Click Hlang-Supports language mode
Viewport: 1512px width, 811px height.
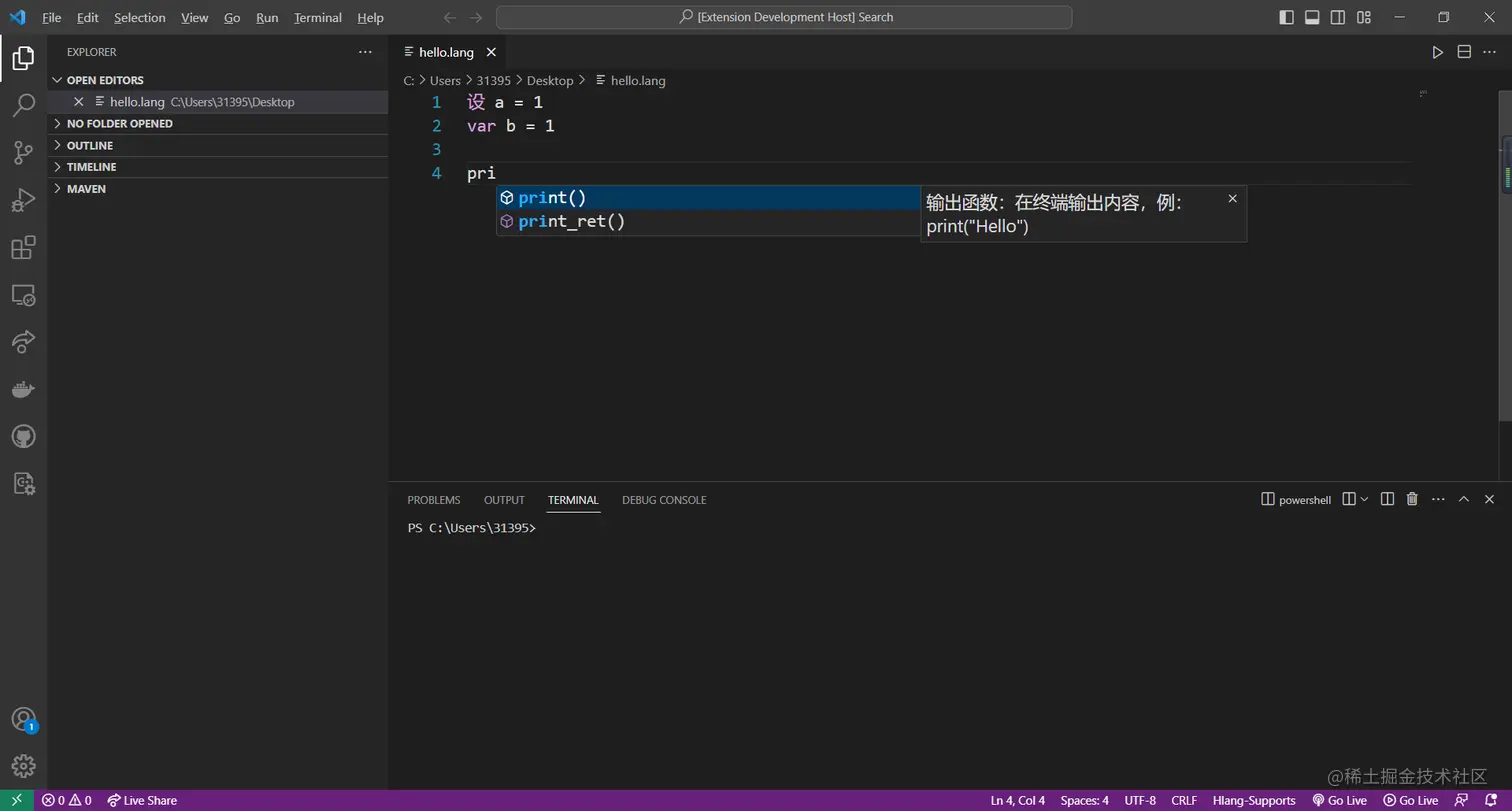point(1254,800)
